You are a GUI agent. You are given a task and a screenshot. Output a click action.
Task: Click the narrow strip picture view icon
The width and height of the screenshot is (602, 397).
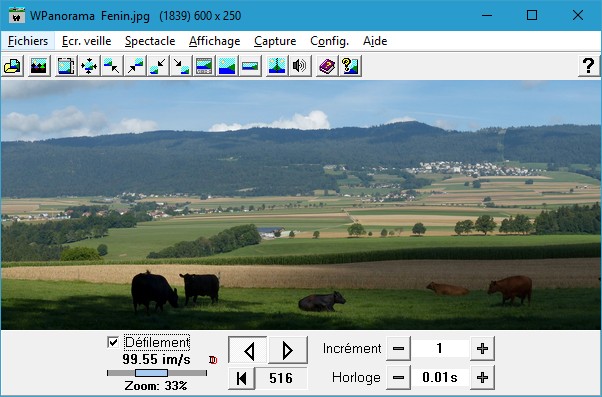(x=250, y=66)
